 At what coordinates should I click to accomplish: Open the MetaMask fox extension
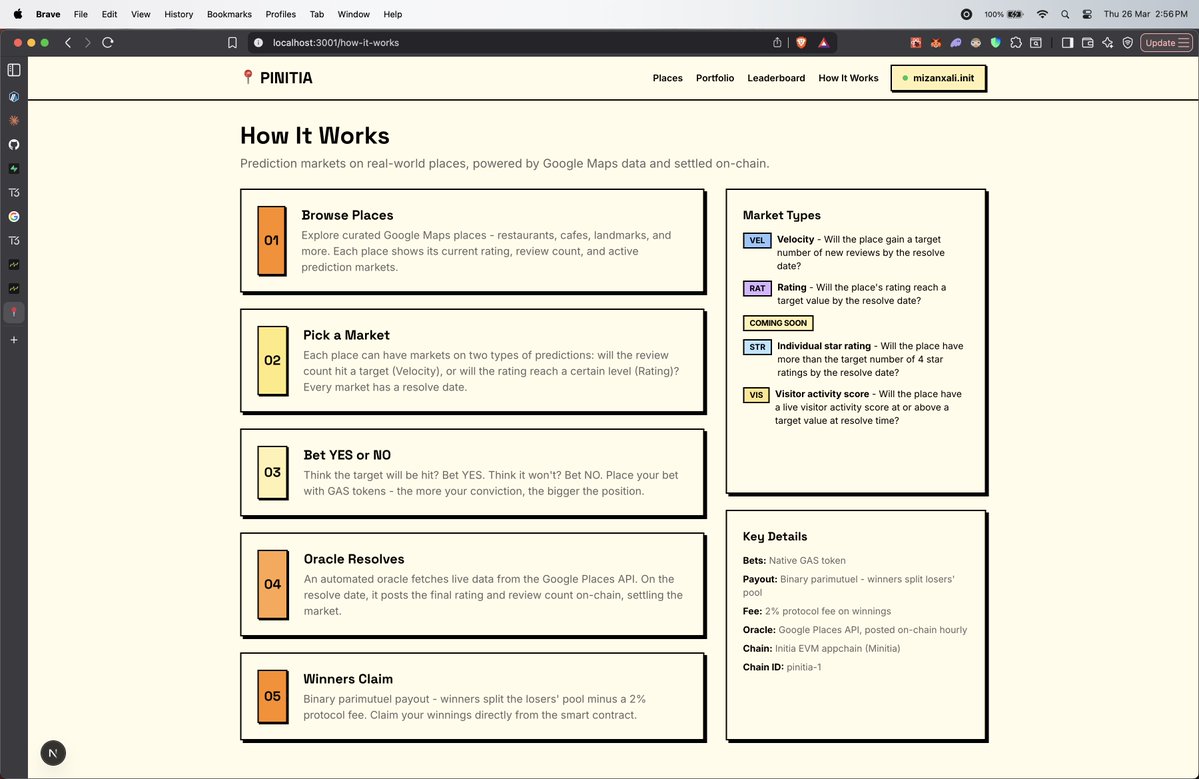pyautogui.click(x=935, y=43)
